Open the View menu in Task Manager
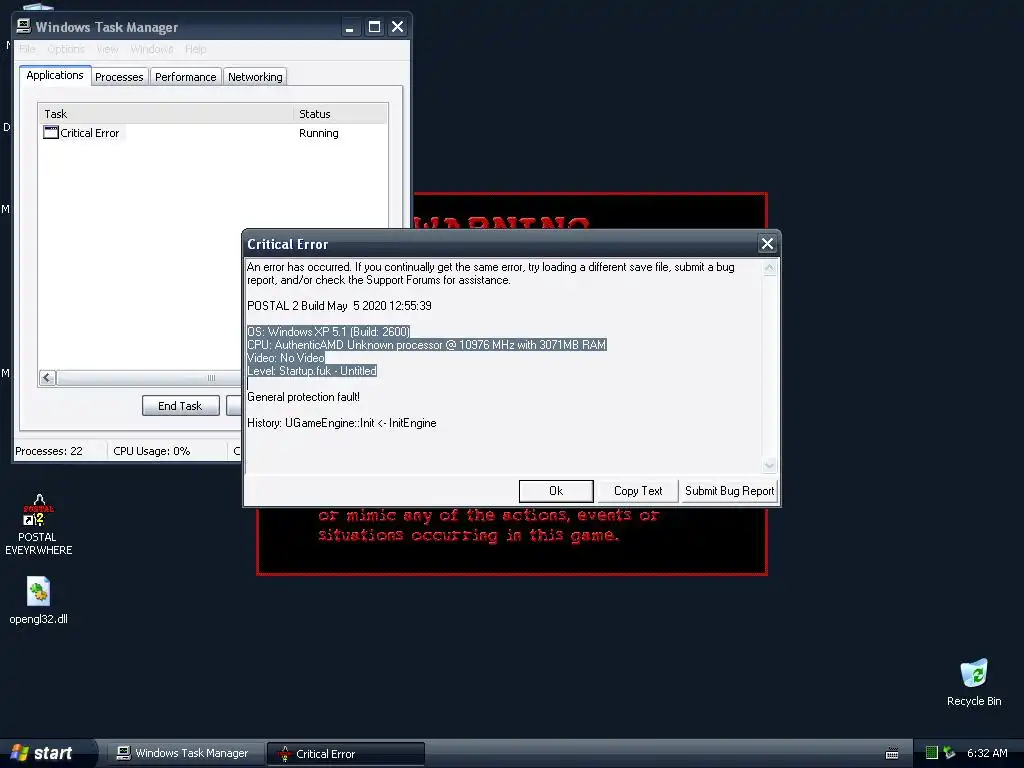This screenshot has height=768, width=1024. 108,49
